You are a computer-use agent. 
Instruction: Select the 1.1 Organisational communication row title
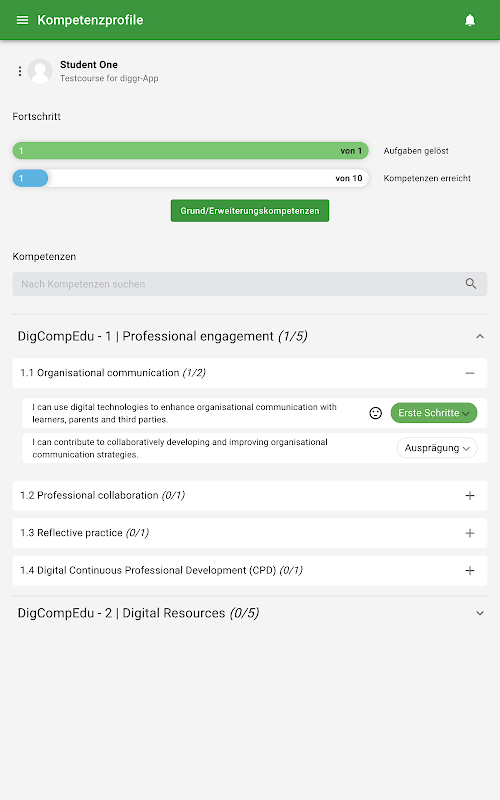[x=113, y=373]
